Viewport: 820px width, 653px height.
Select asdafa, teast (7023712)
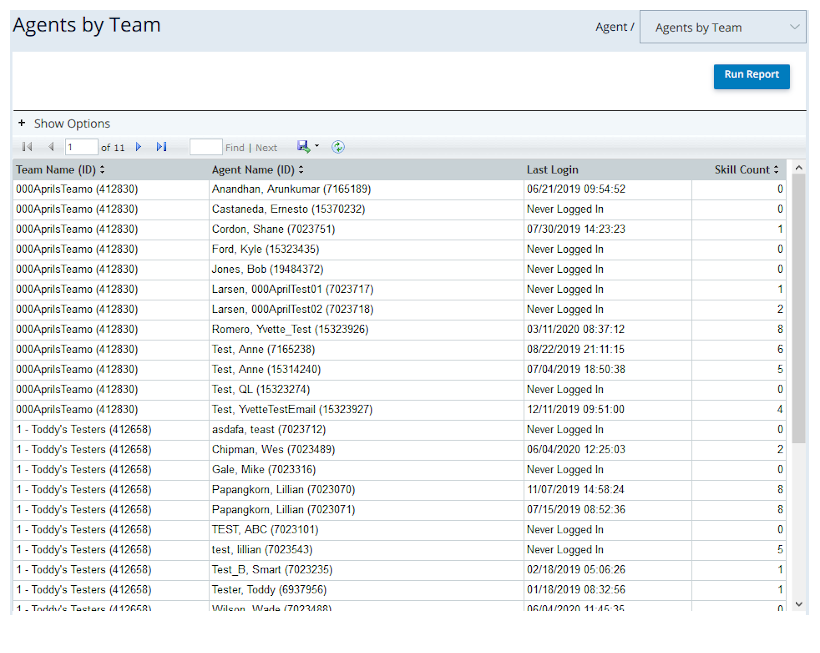269,429
